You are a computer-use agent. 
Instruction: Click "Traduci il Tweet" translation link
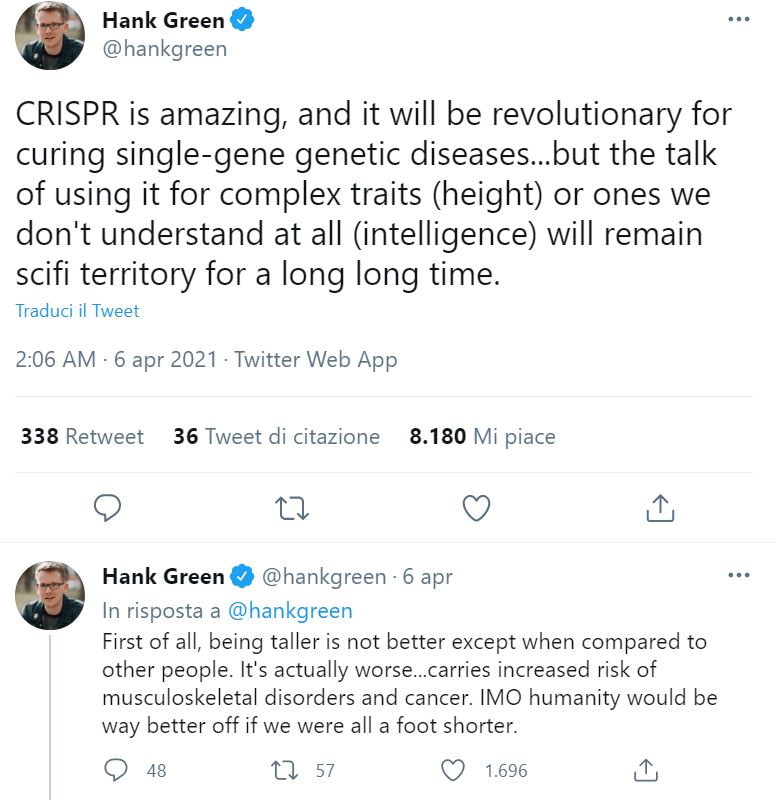[77, 311]
